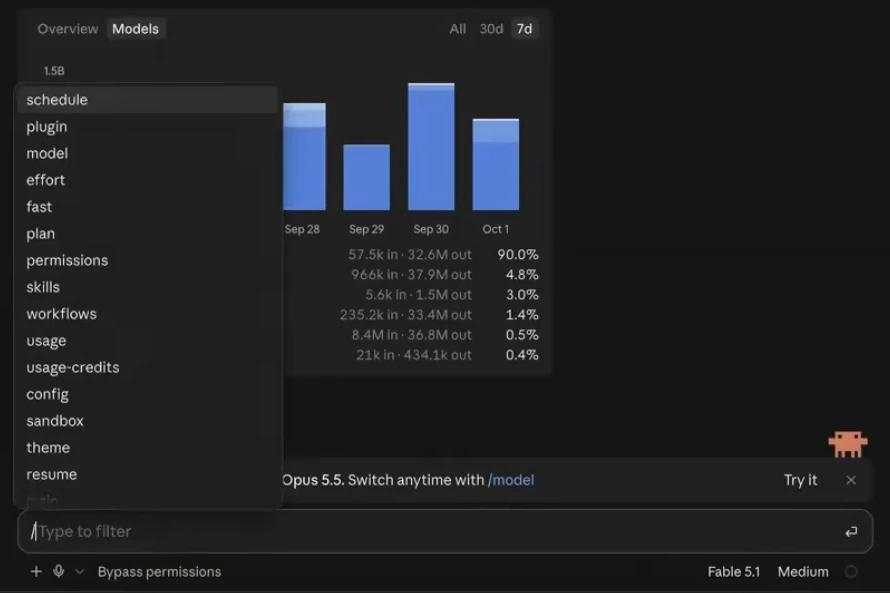Follow the /model link in banner
Viewport: 890px width, 593px height.
(511, 480)
